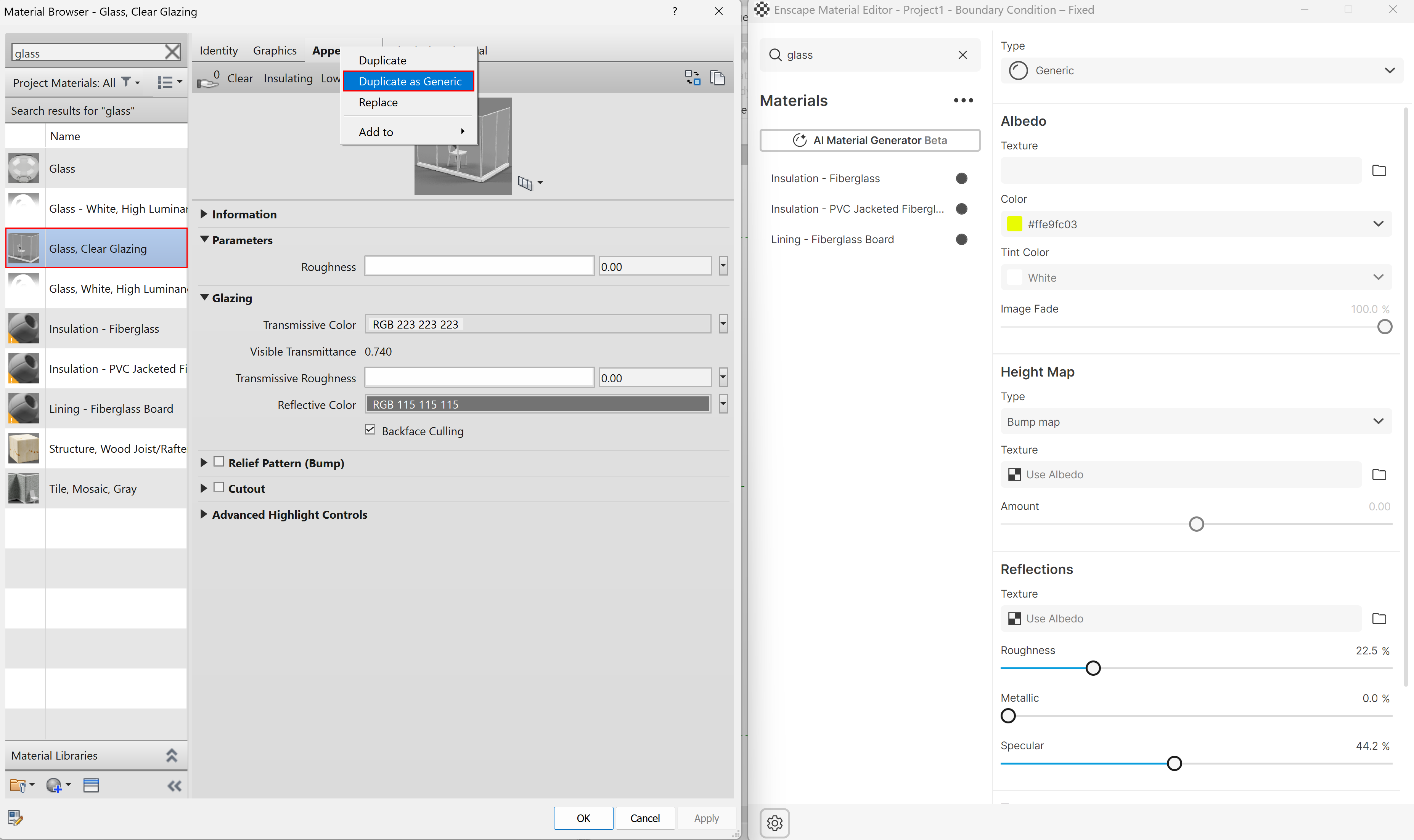Switch to the Identity tab

coord(219,50)
